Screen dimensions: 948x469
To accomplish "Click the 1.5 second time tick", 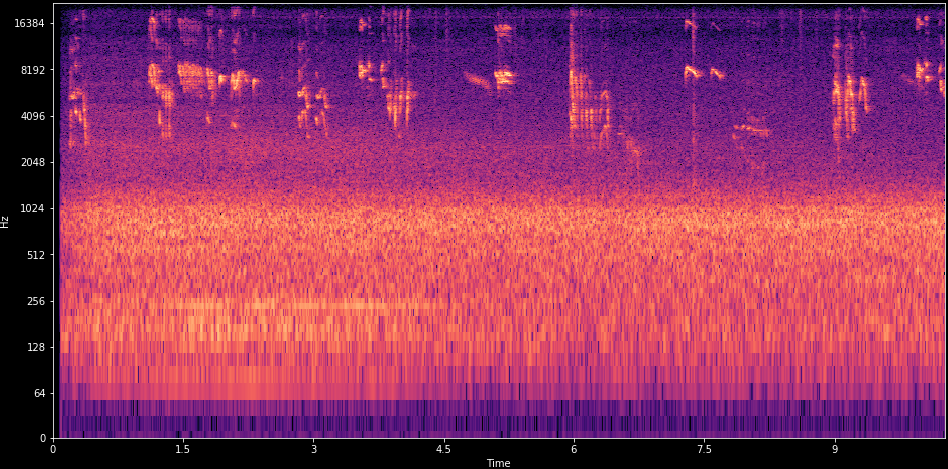I will coord(183,450).
